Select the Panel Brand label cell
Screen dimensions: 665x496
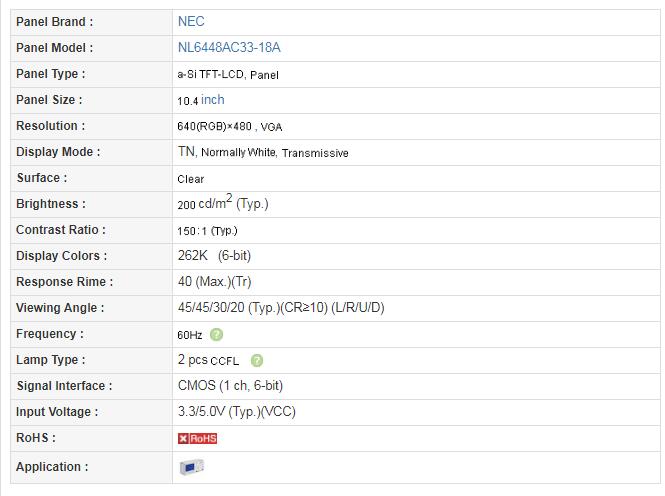tap(92, 22)
